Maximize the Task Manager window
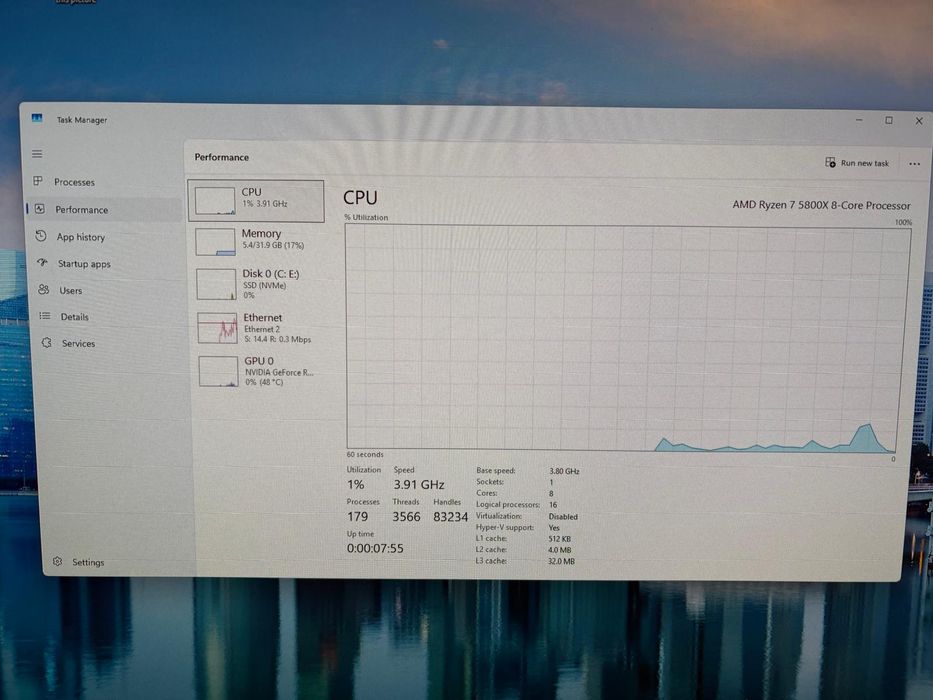Viewport: 933px width, 700px height. point(889,120)
